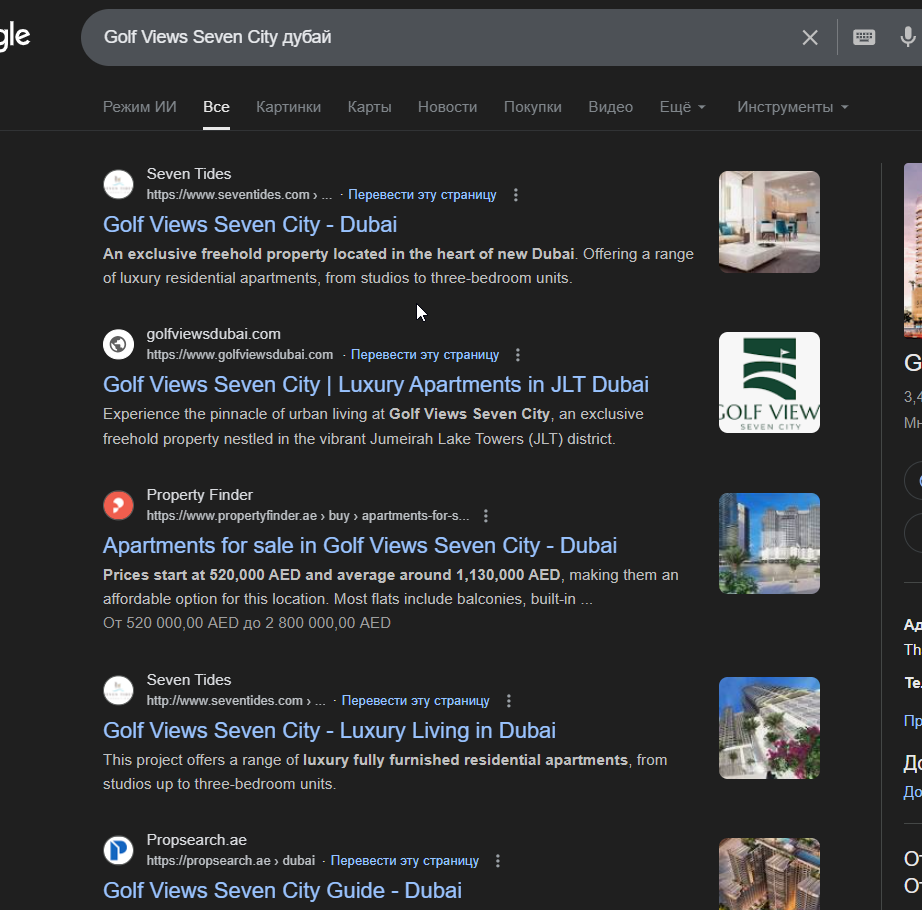Translate the first Seven Tides result page
Viewport: 922px width, 910px height.
(x=422, y=195)
